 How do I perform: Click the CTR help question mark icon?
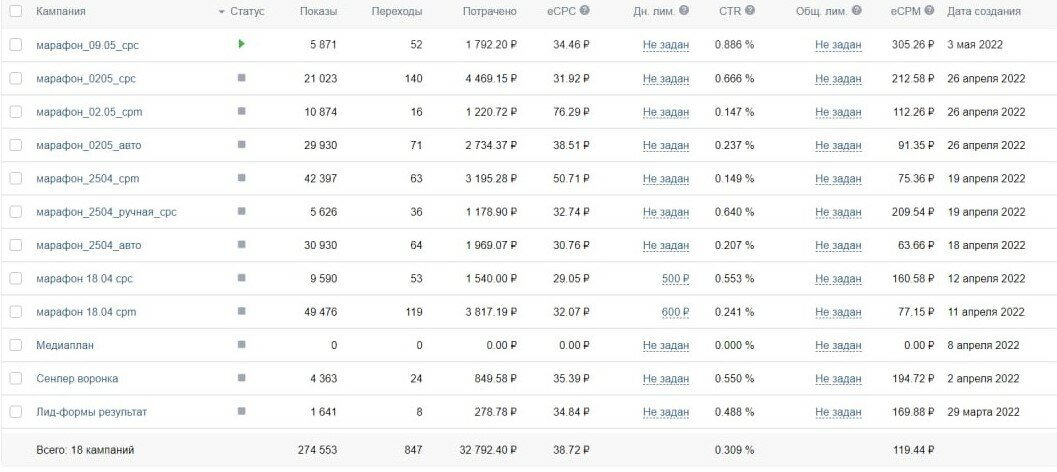pyautogui.click(x=750, y=11)
